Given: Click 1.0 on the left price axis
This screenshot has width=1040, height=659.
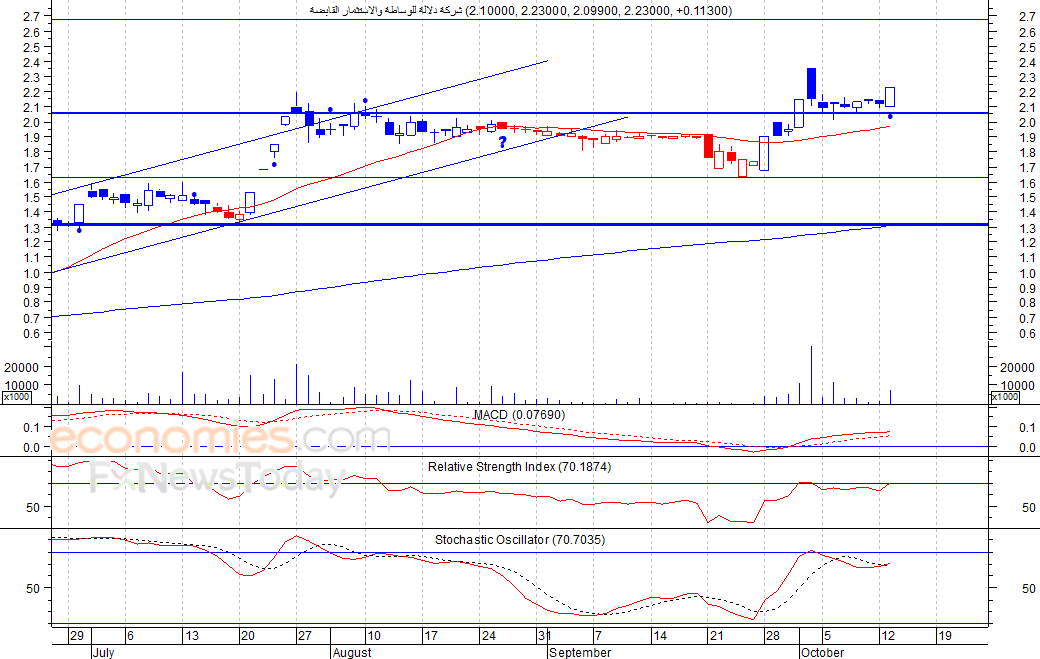Looking at the screenshot, I should [x=32, y=273].
